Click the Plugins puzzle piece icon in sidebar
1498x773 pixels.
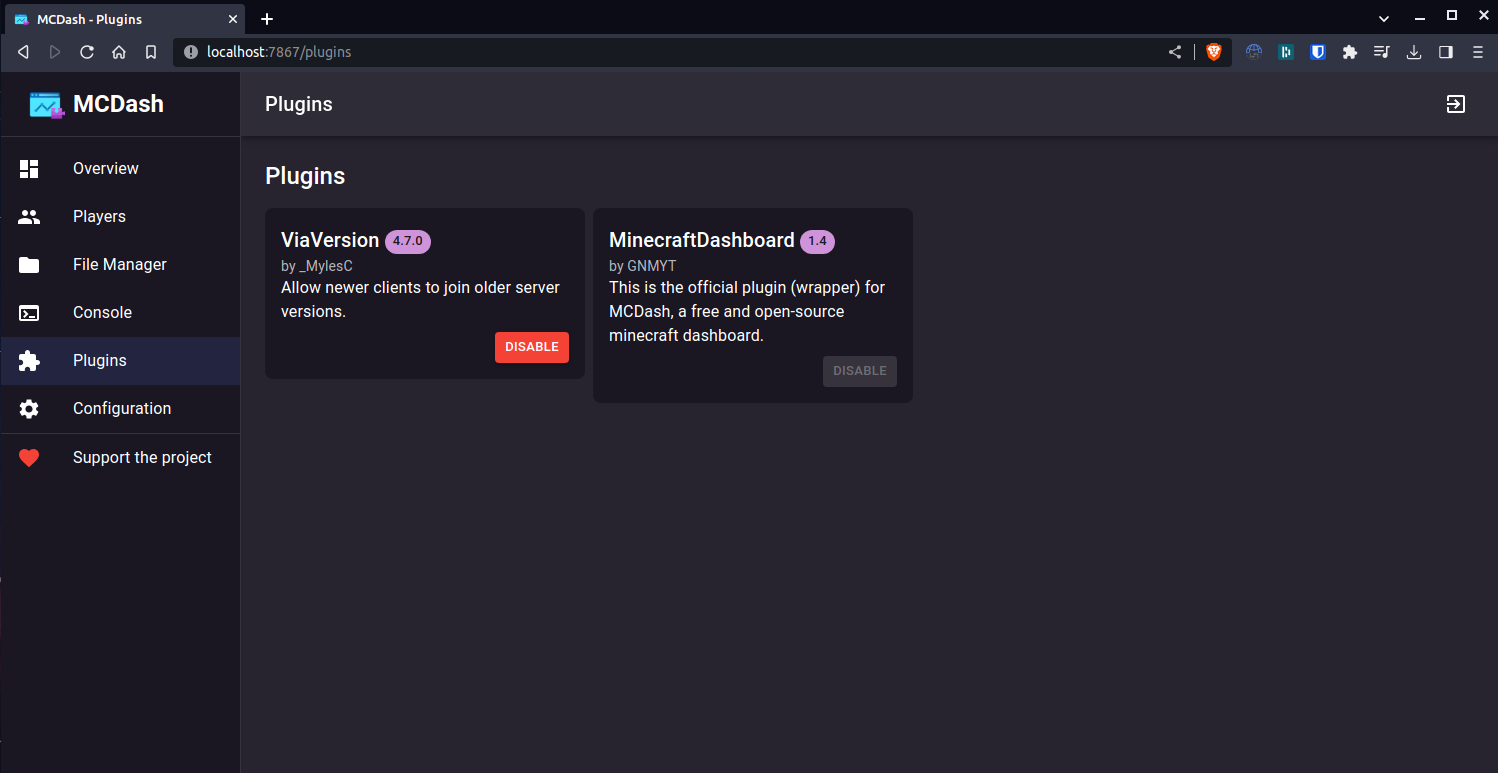(29, 361)
